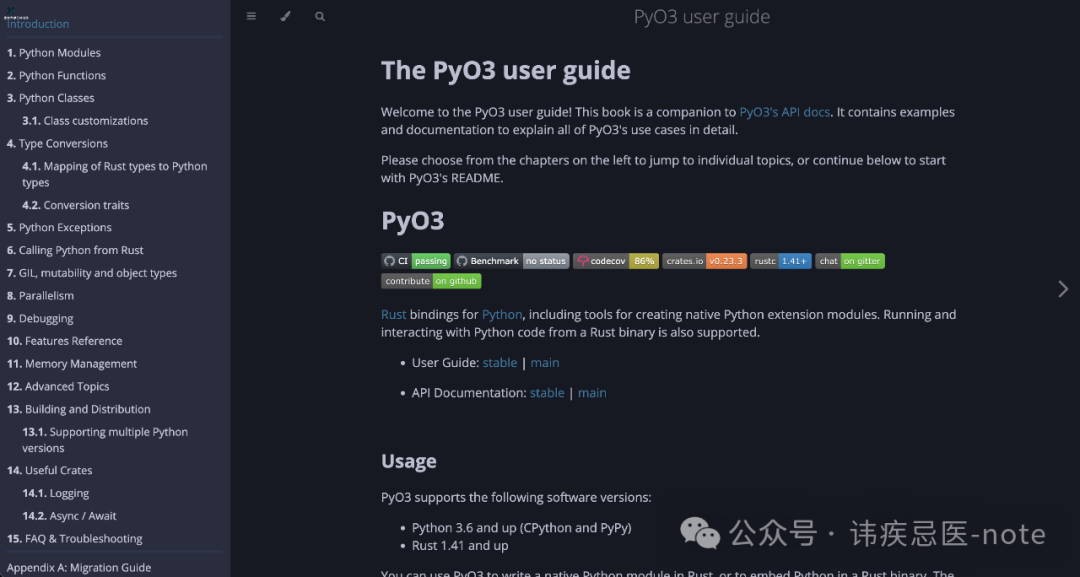The image size is (1080, 577).
Task: Click the 86% coverage value on codecov badge
Action: (x=644, y=260)
